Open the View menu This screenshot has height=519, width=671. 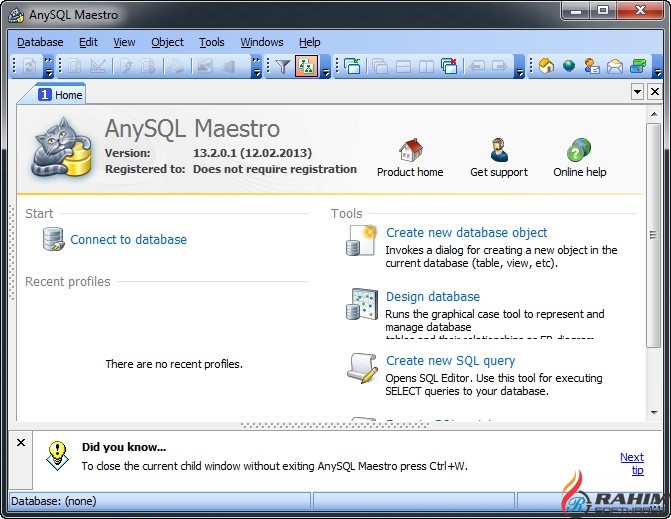tap(124, 42)
